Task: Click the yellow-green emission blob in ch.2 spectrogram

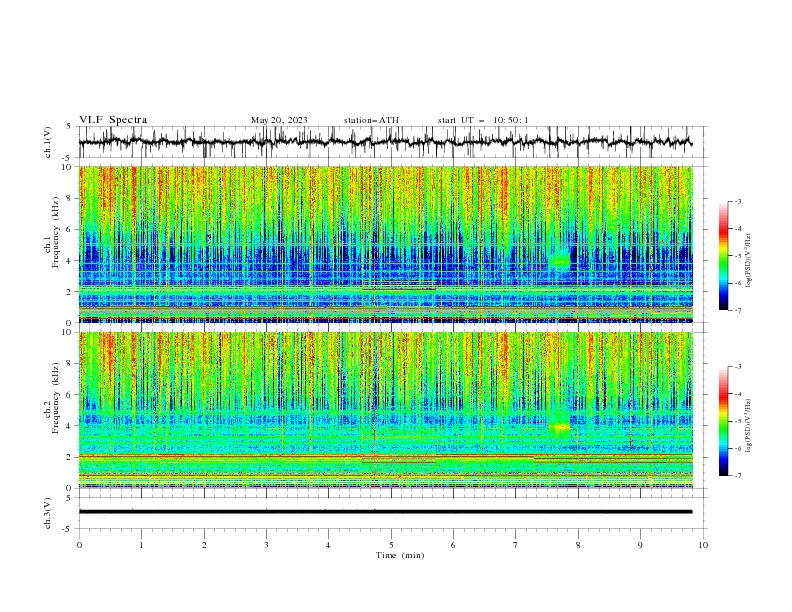Action: coord(559,426)
